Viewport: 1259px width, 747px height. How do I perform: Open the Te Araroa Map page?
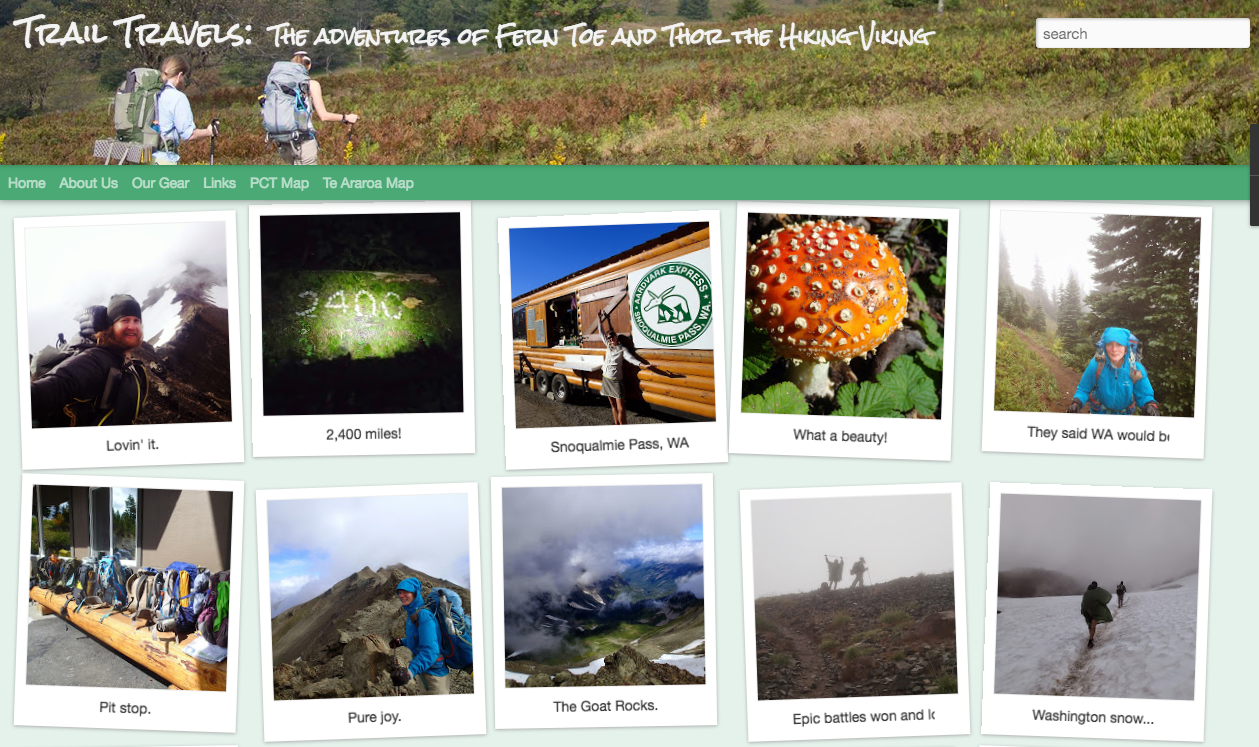(x=368, y=183)
